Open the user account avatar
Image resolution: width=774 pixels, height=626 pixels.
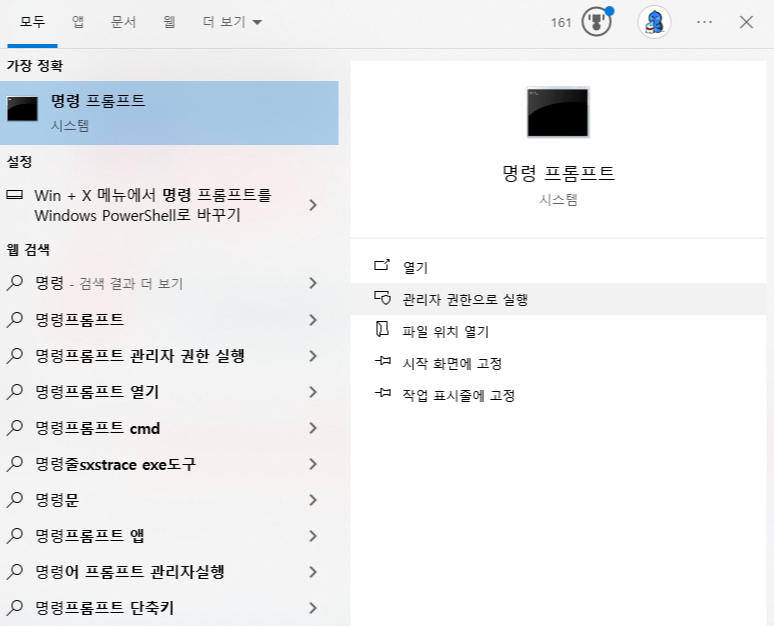click(654, 22)
